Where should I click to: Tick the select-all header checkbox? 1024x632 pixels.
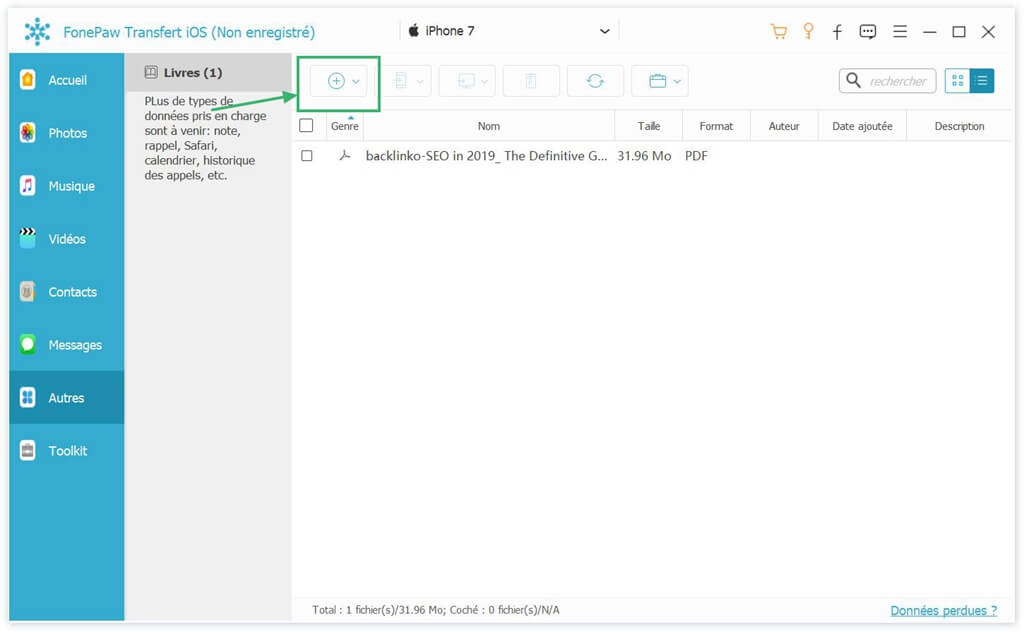click(306, 125)
